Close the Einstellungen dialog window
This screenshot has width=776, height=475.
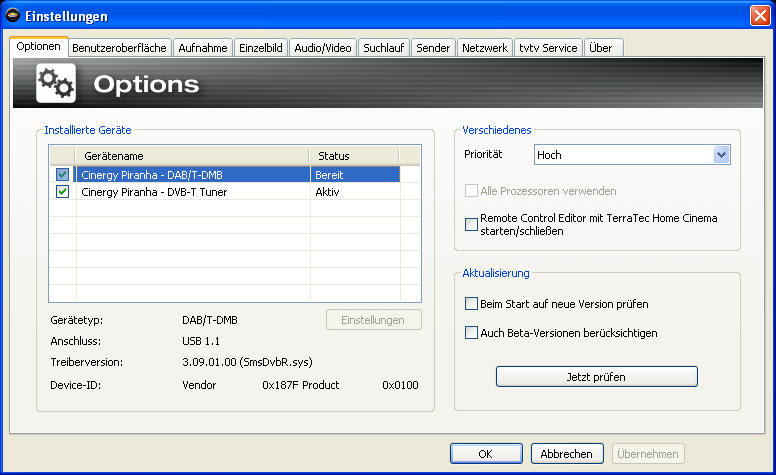pos(760,15)
